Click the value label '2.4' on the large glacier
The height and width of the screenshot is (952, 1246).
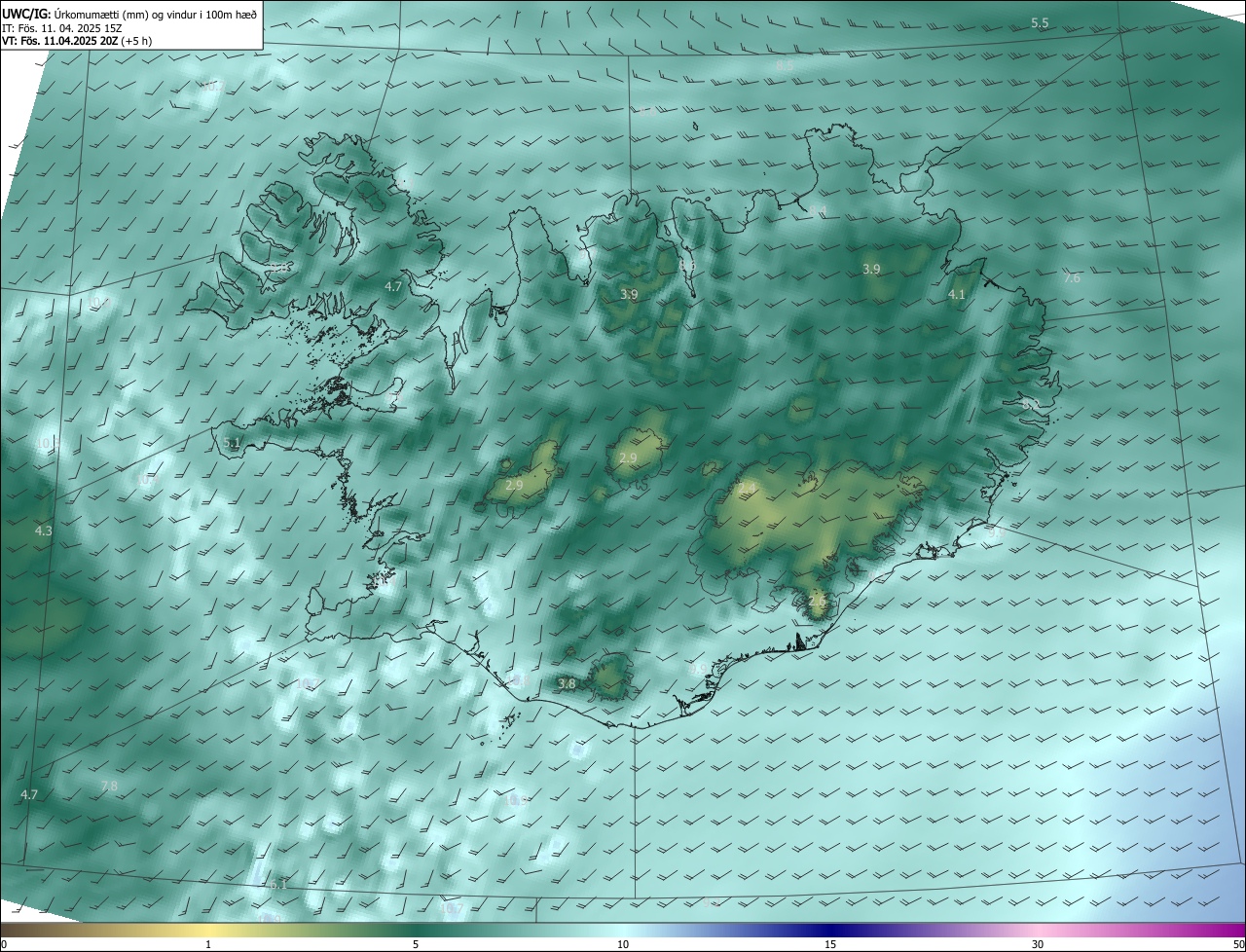[x=747, y=487]
